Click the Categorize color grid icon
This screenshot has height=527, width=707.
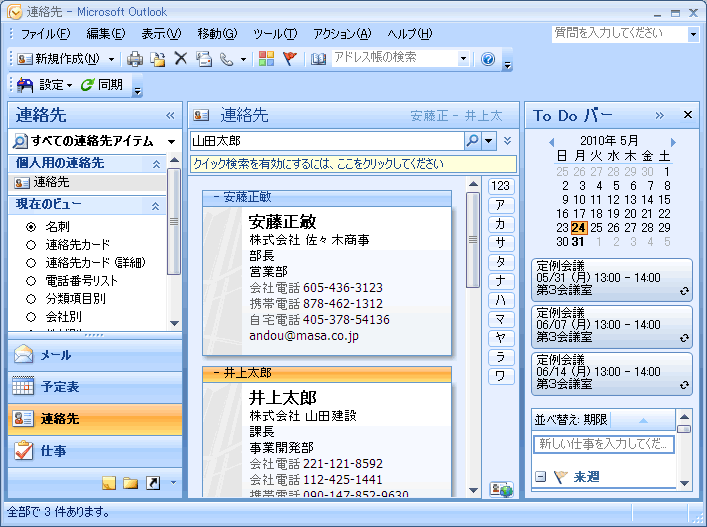[266, 59]
